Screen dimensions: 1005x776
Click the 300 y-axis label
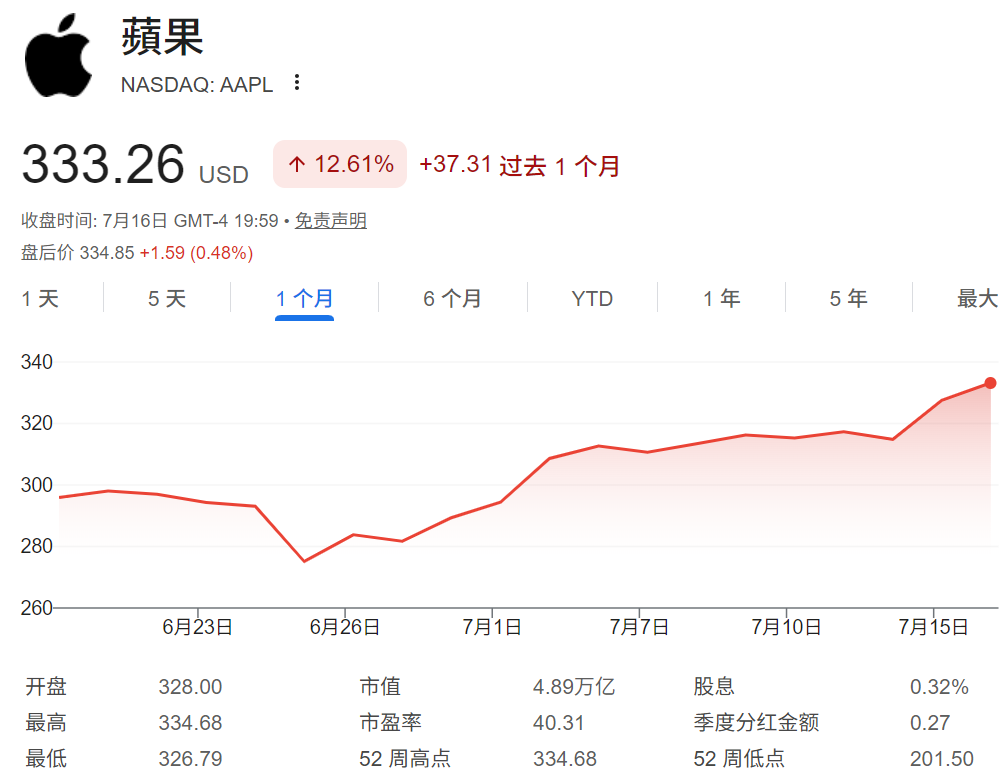click(37, 485)
